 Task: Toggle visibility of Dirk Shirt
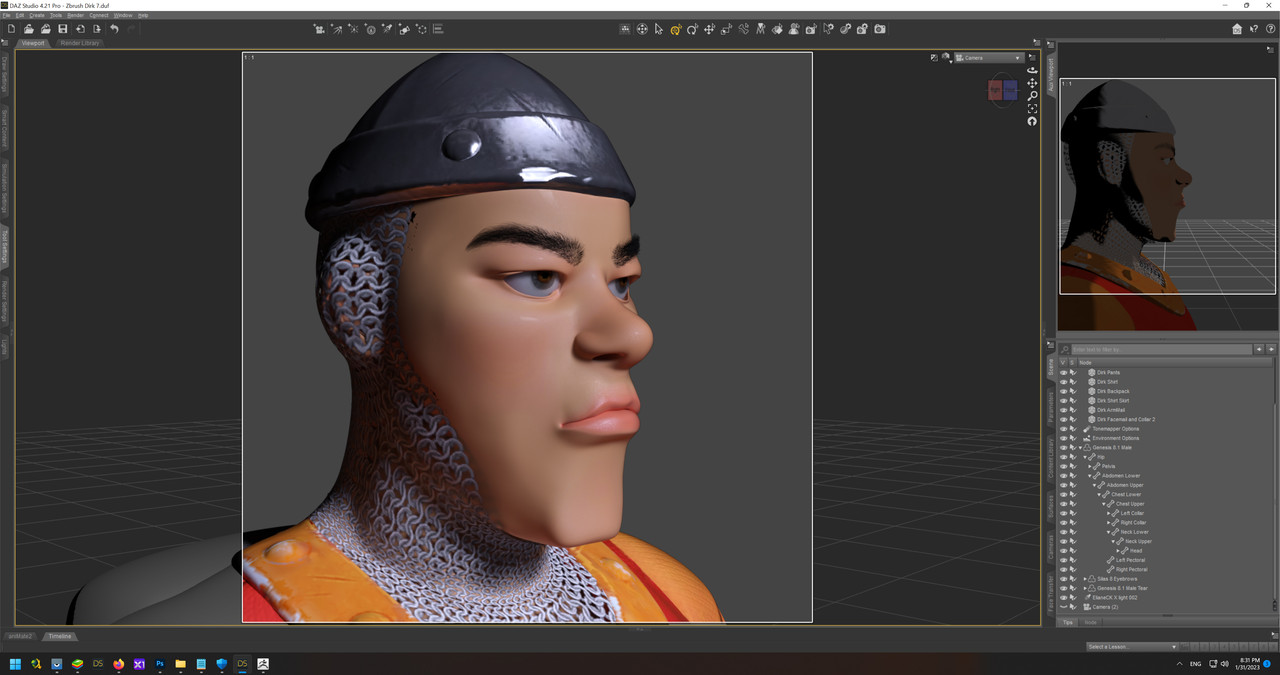point(1063,382)
